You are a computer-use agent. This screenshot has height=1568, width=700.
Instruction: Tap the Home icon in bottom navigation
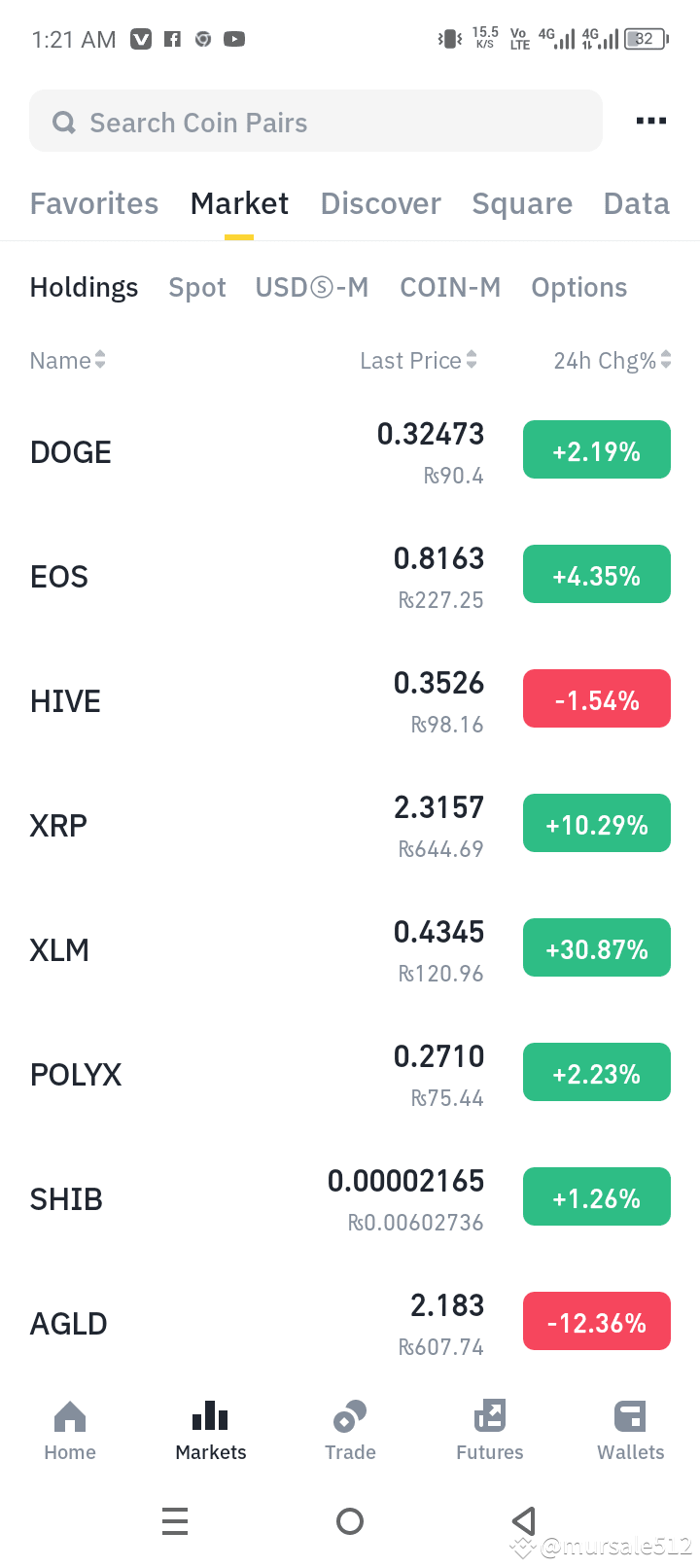pos(70,1417)
